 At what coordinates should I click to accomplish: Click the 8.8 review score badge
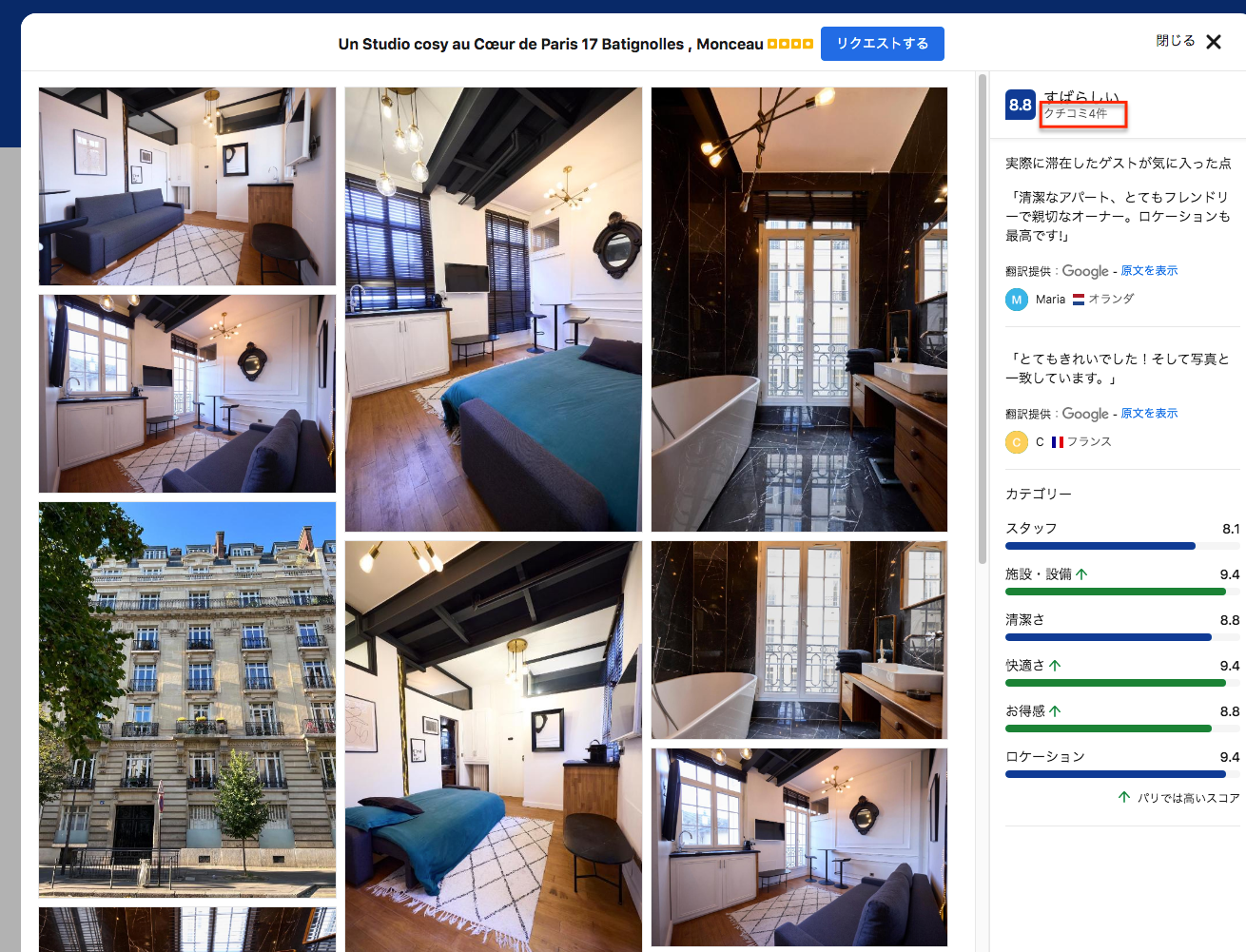(1020, 105)
